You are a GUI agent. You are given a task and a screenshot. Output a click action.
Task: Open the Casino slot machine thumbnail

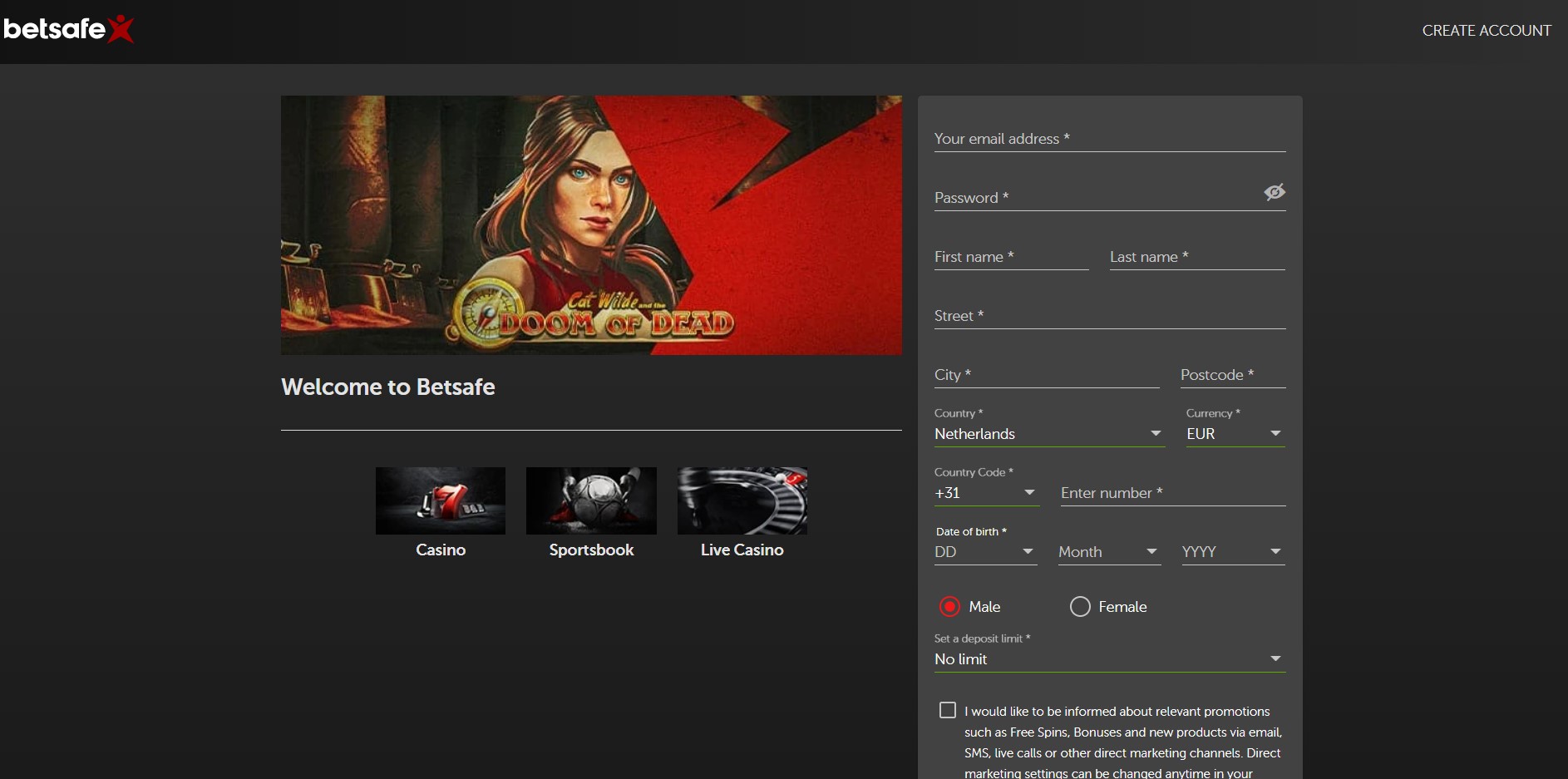pos(440,500)
